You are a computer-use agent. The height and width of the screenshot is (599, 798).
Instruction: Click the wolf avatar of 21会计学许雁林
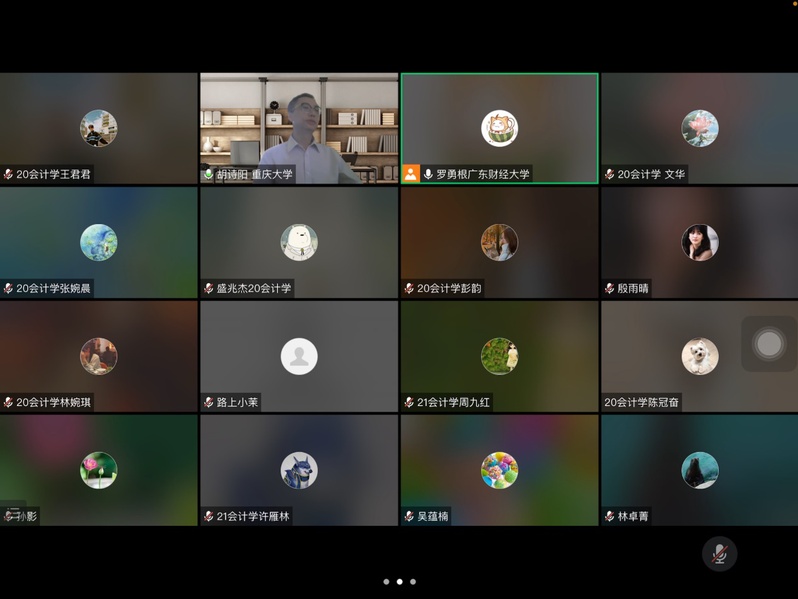pos(299,470)
